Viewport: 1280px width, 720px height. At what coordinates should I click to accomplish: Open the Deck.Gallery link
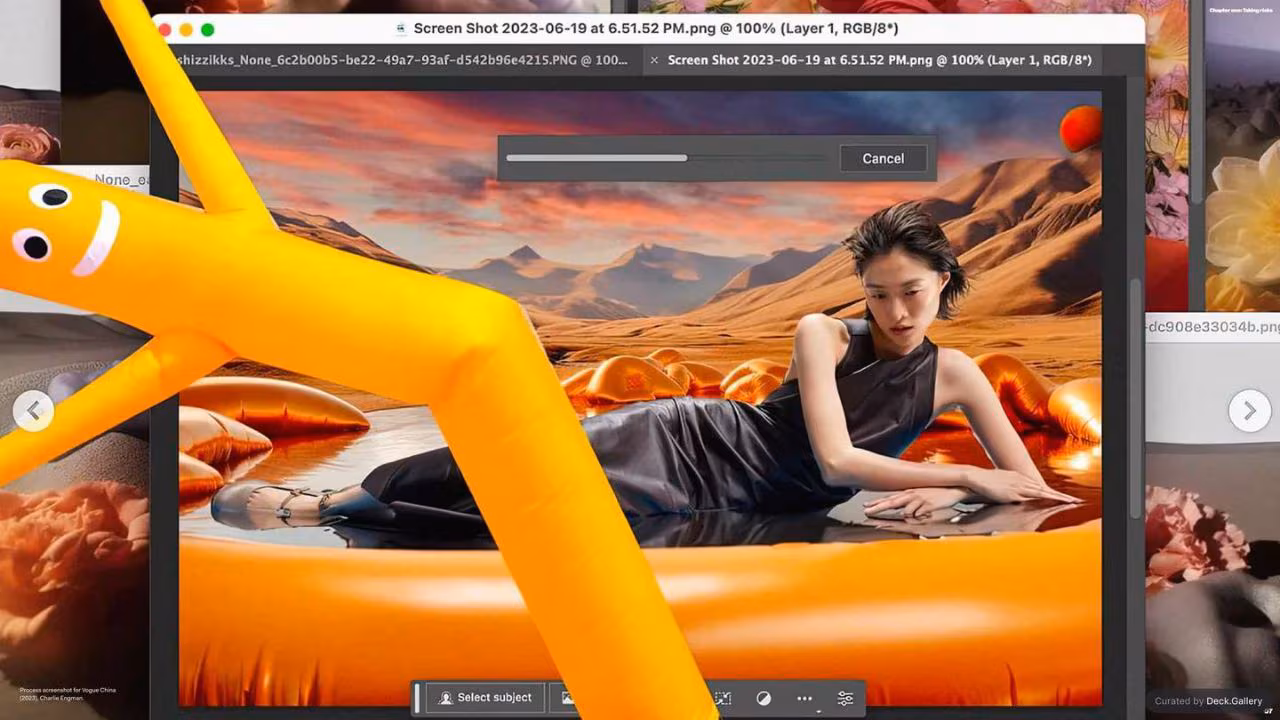1233,701
